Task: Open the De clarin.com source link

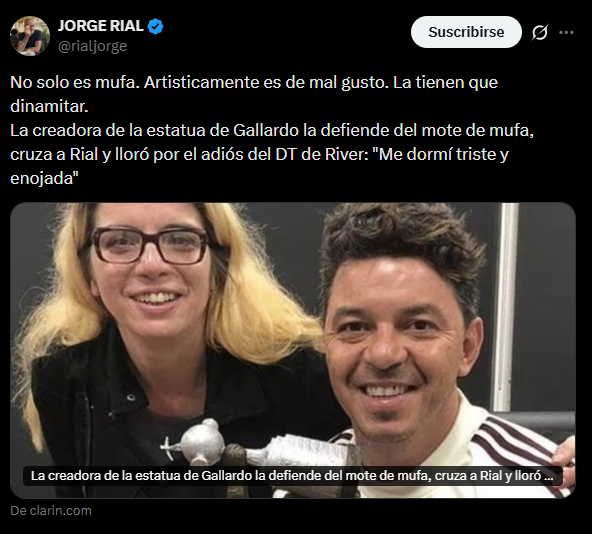Action: pos(51,511)
